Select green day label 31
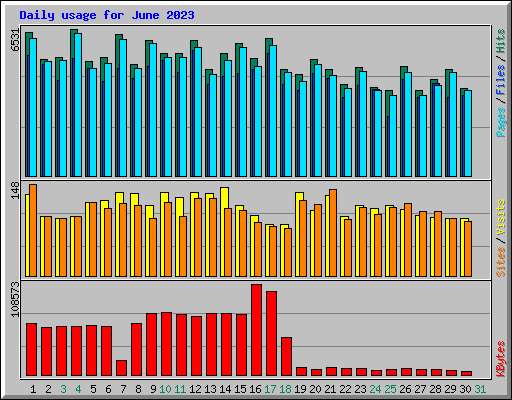The height and width of the screenshot is (400, 512). (x=480, y=389)
